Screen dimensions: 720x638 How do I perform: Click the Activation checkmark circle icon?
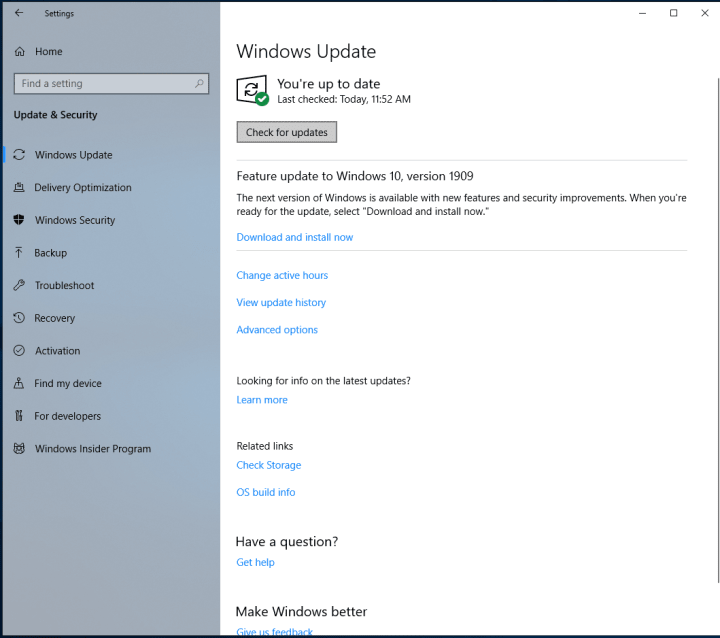(19, 350)
